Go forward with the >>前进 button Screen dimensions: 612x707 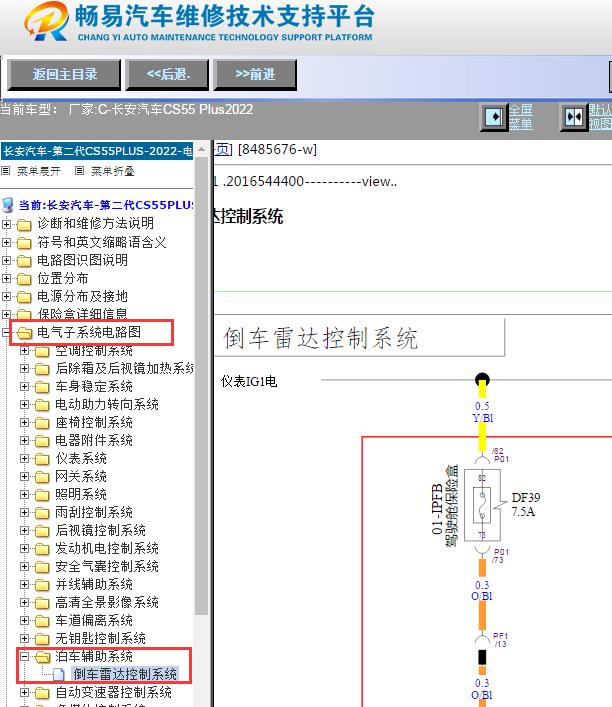tap(255, 74)
